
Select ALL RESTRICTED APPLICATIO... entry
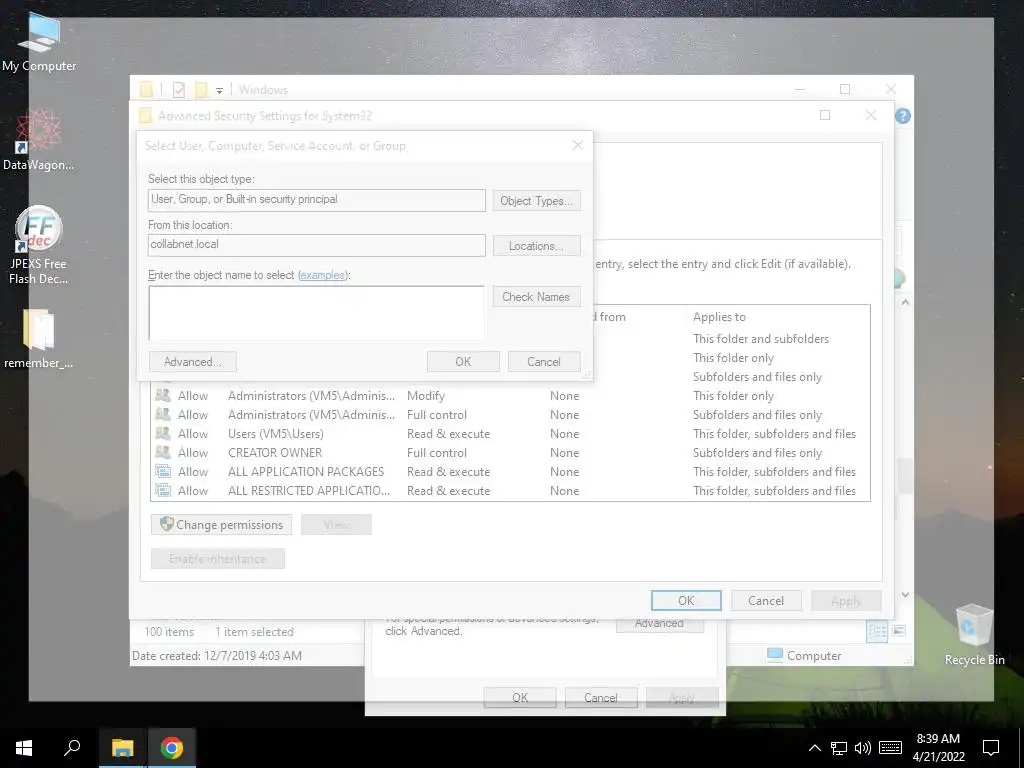tap(510, 490)
